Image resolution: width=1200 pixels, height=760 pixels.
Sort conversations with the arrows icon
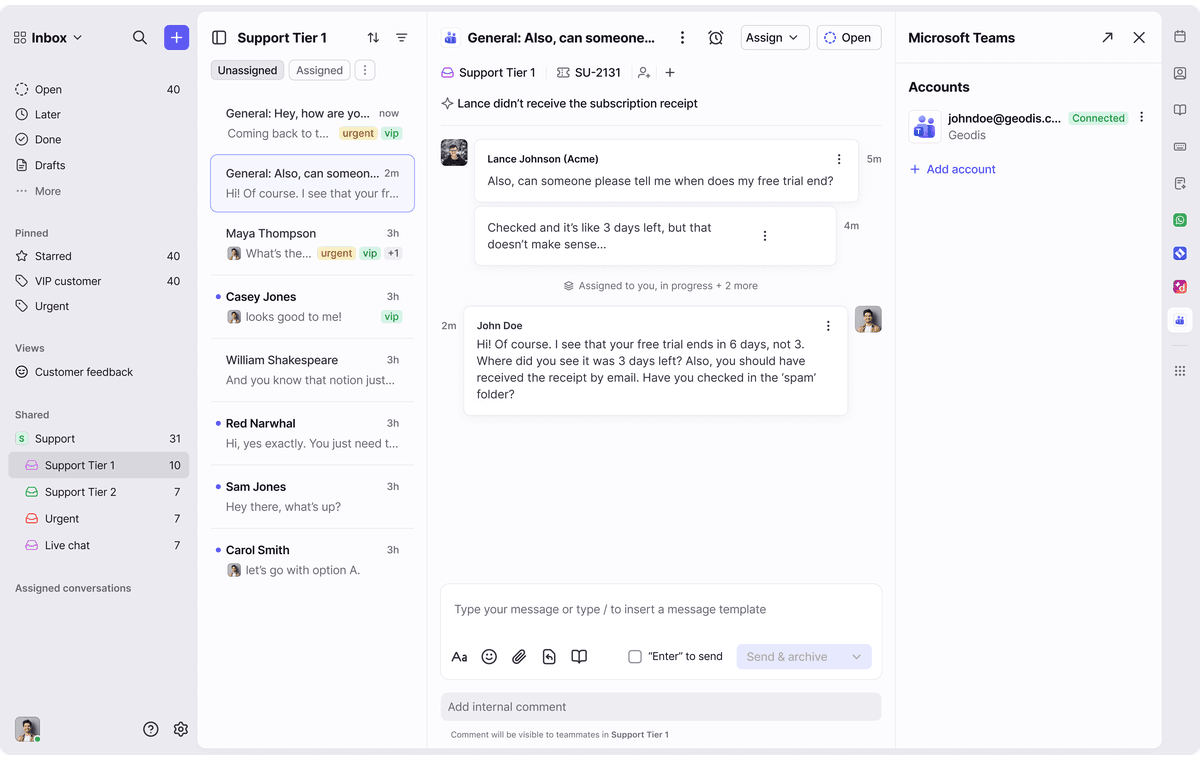373,38
